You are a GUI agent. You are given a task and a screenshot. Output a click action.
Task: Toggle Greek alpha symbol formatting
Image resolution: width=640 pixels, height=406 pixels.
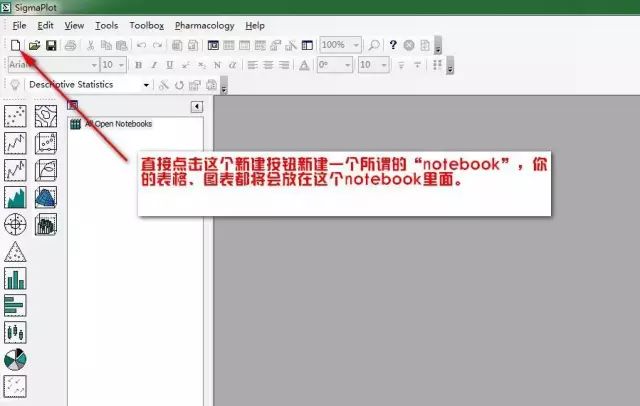[232, 65]
